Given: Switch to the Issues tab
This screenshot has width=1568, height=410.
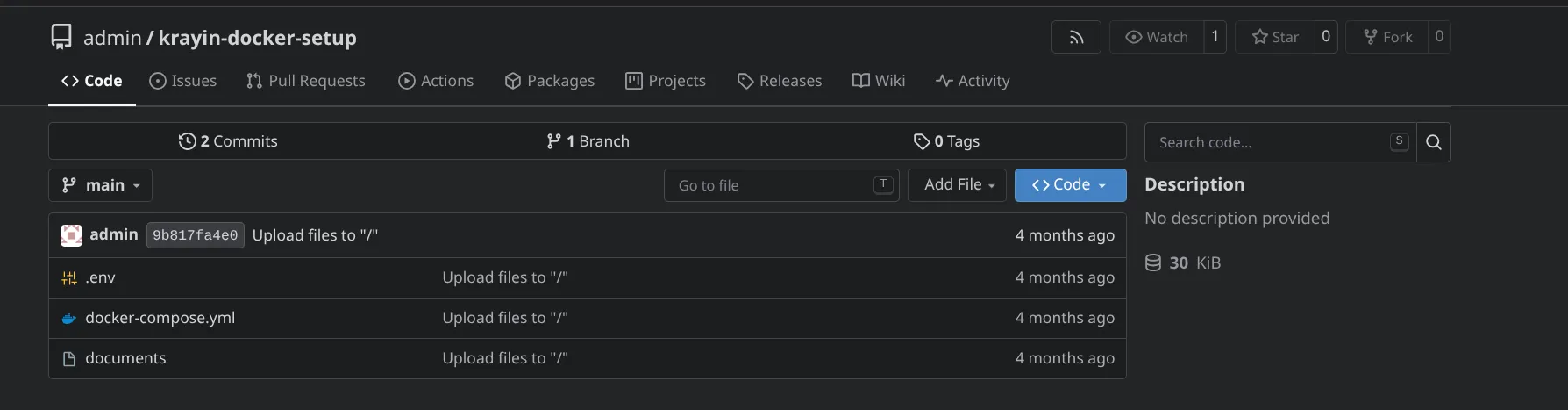Looking at the screenshot, I should (x=183, y=81).
